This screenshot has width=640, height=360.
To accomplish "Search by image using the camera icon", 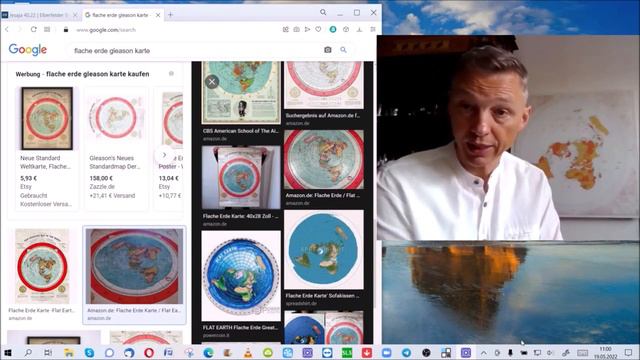I will point(328,50).
